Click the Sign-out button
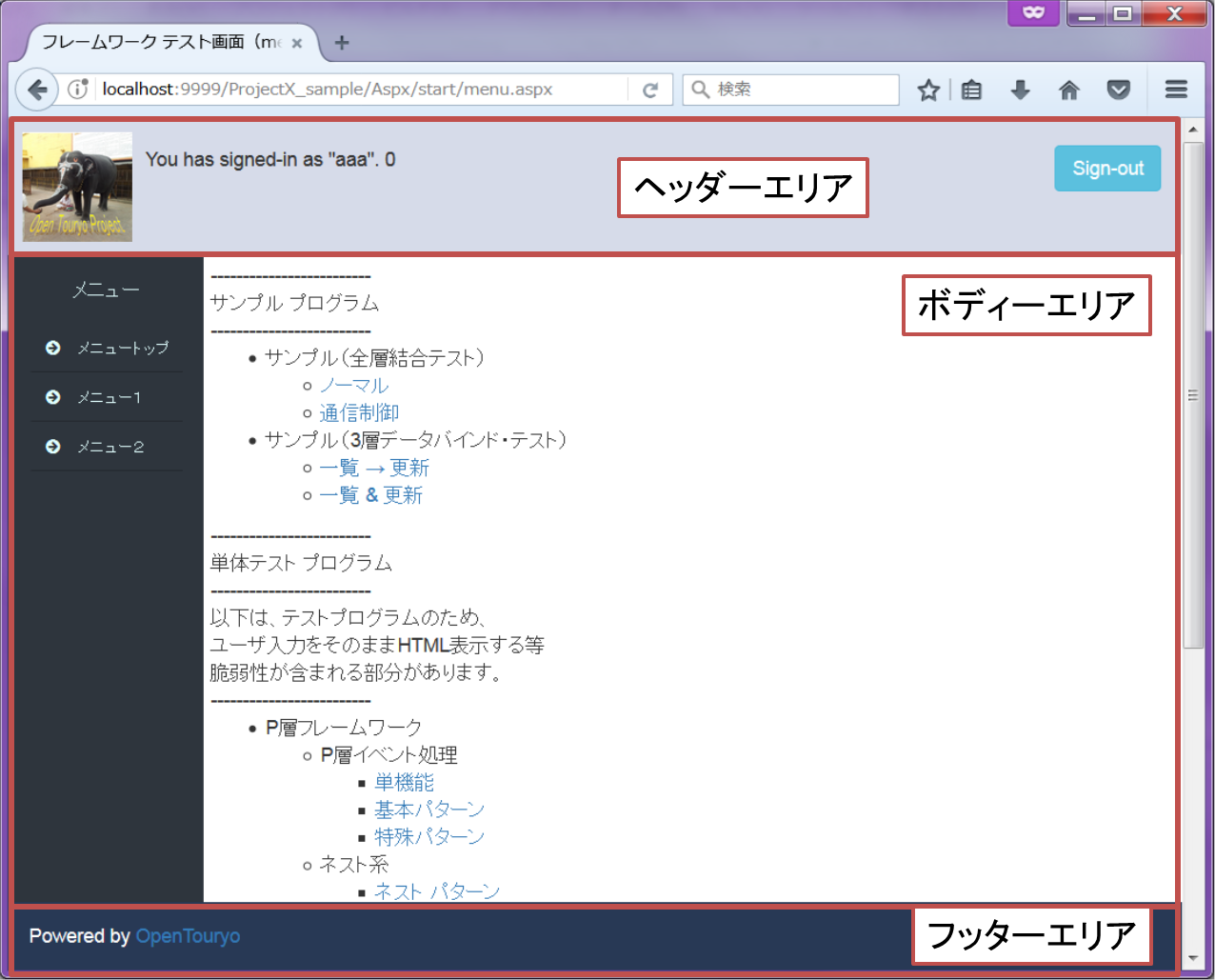The width and height of the screenshot is (1215, 980). [x=1106, y=168]
